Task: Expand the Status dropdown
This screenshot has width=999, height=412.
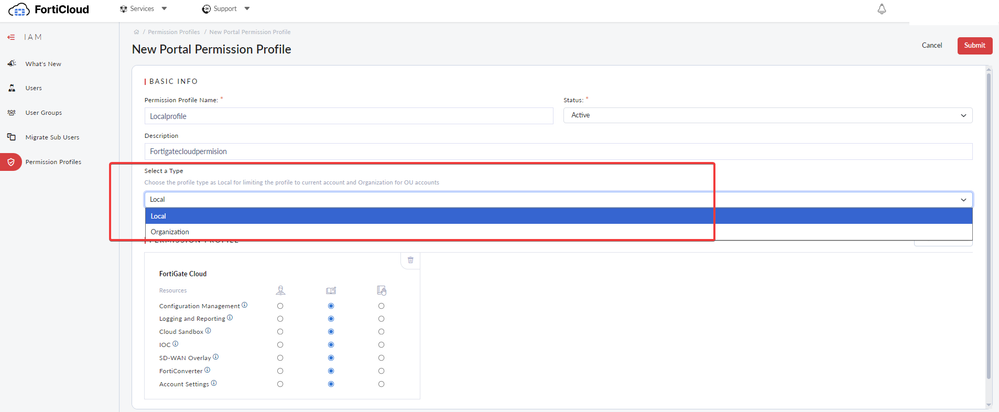Action: [767, 116]
